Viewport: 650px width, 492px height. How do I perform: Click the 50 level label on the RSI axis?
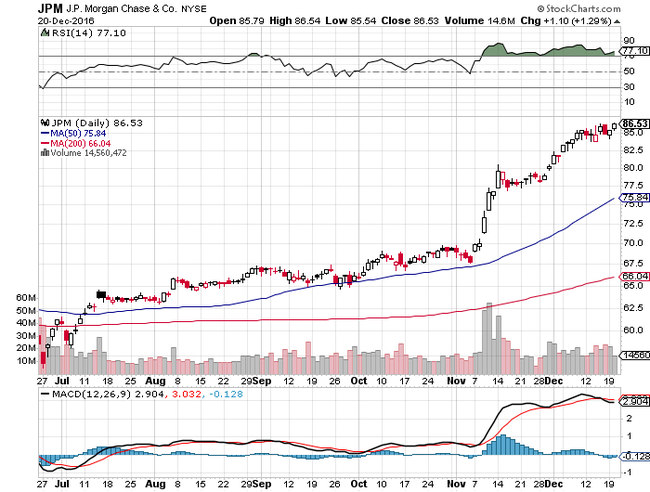629,71
